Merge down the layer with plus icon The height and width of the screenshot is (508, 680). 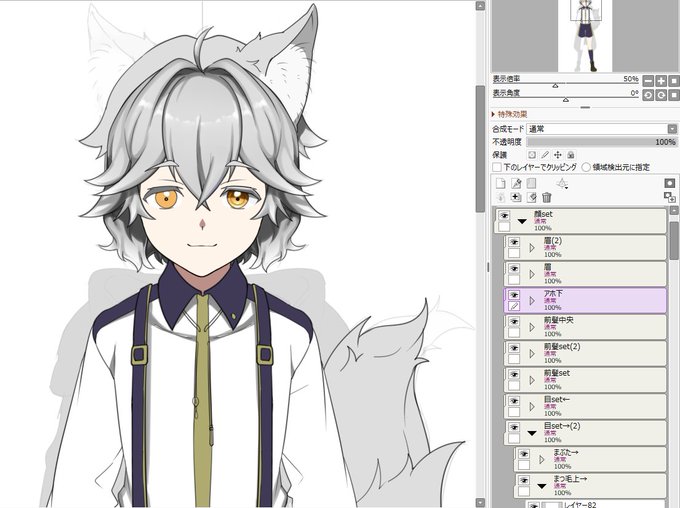[x=516, y=198]
